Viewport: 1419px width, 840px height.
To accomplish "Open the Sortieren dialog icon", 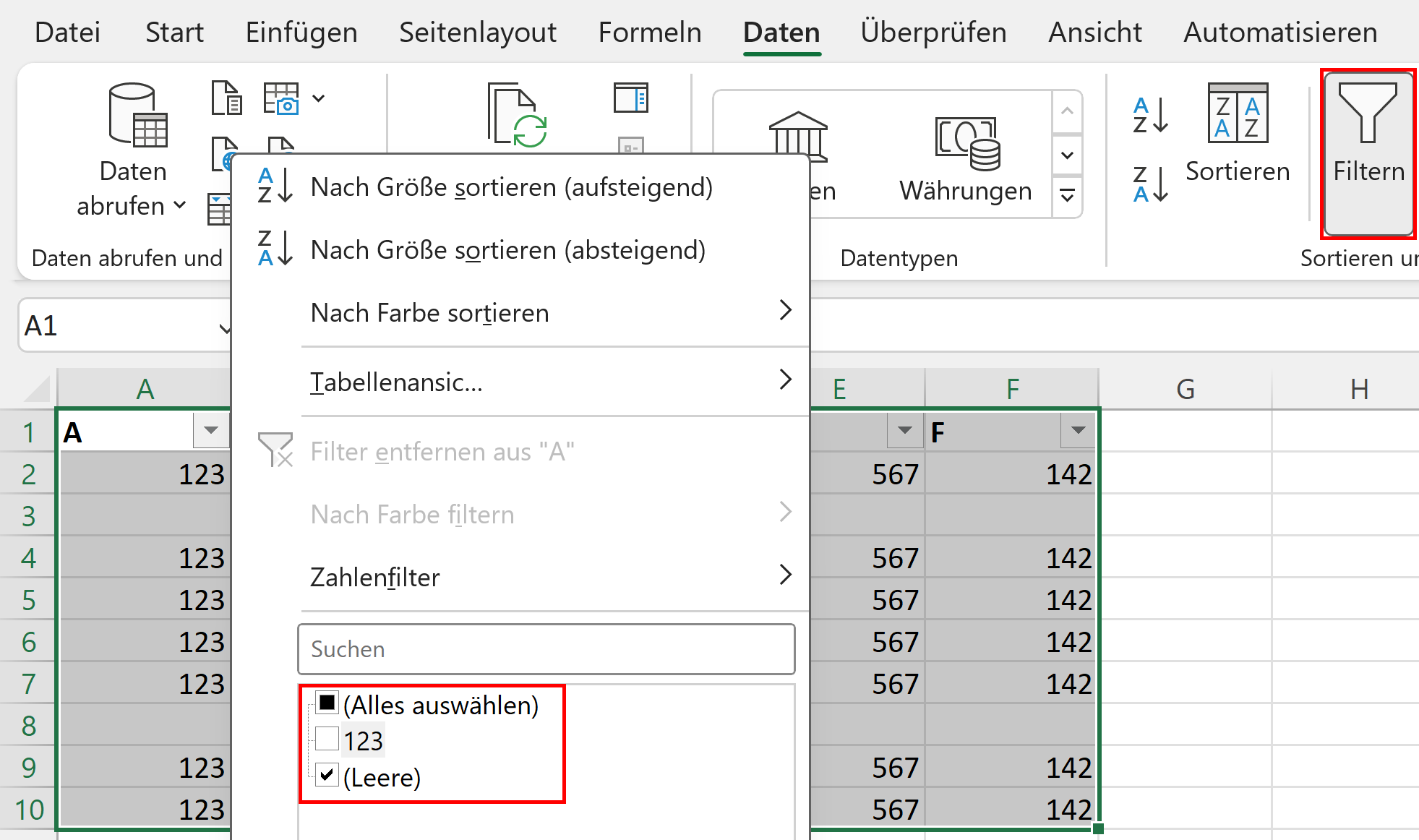I will (x=1238, y=113).
